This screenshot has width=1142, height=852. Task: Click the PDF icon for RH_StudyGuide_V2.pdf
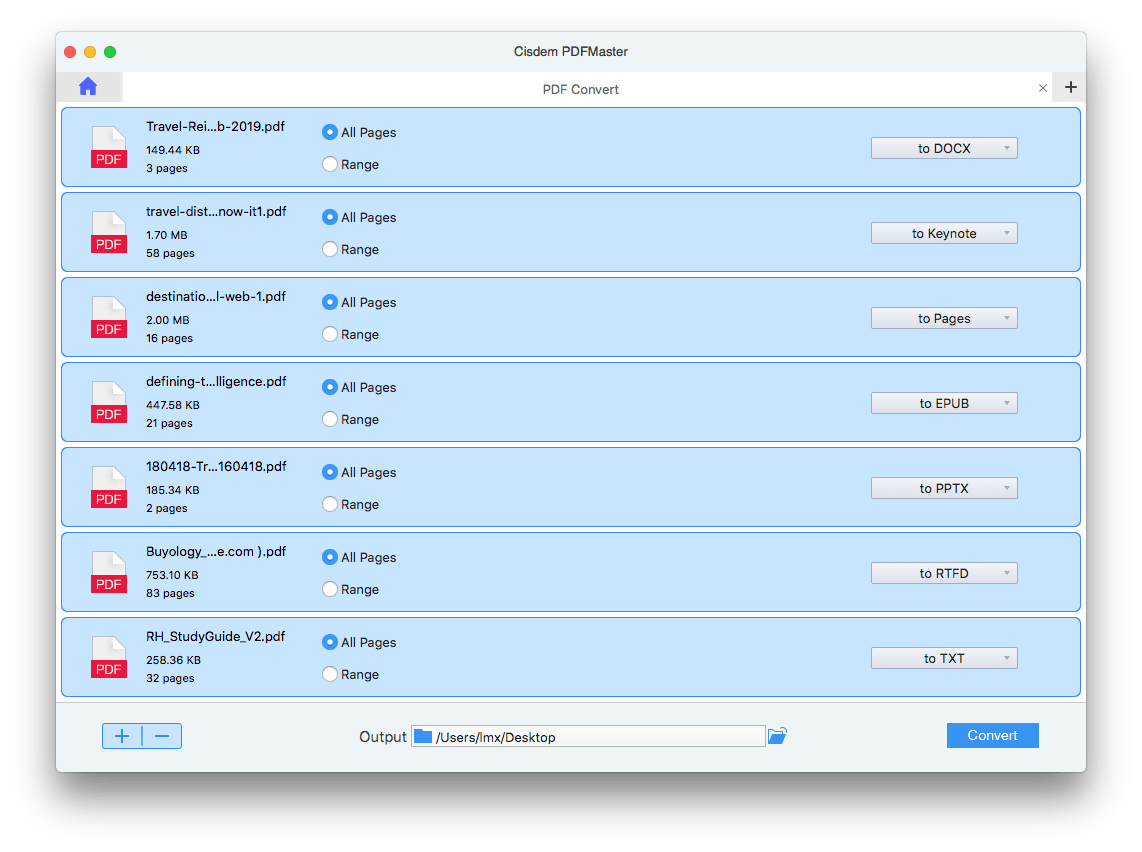point(108,657)
